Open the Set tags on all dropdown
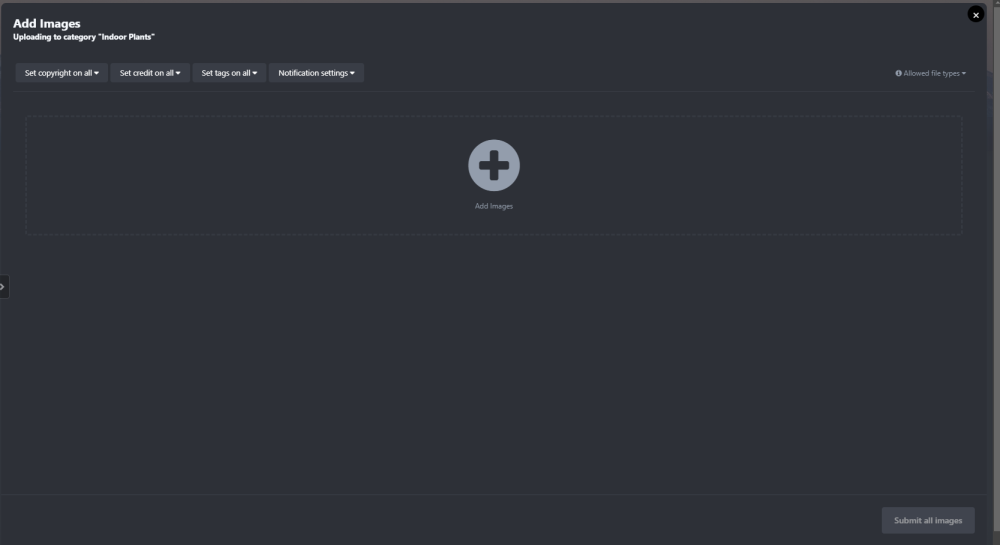 point(226,73)
